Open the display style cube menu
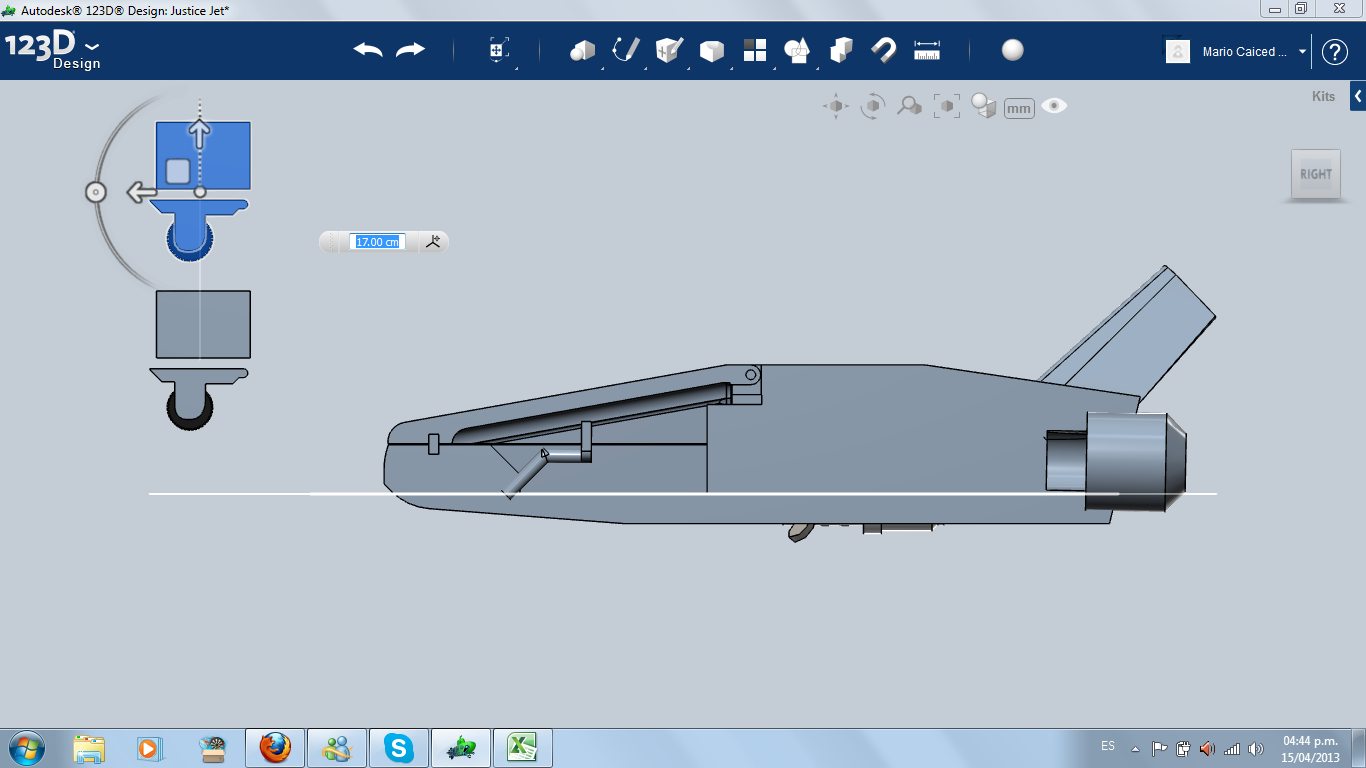The height and width of the screenshot is (768, 1366). 984,106
